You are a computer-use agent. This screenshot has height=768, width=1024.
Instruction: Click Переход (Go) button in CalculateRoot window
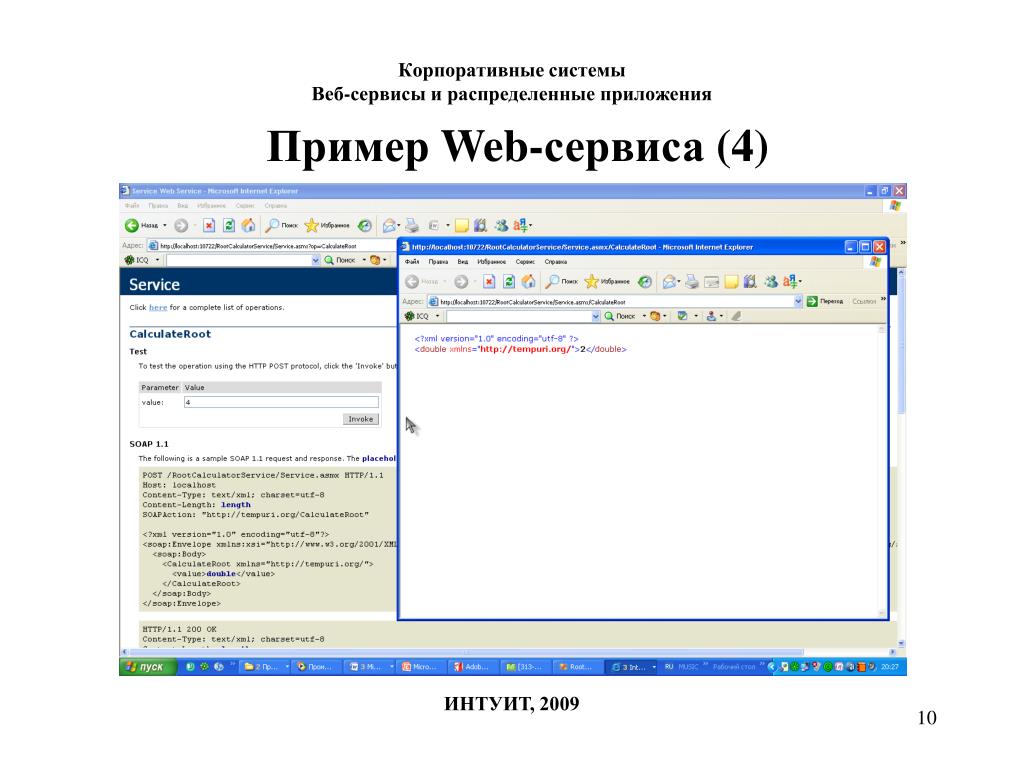(825, 302)
